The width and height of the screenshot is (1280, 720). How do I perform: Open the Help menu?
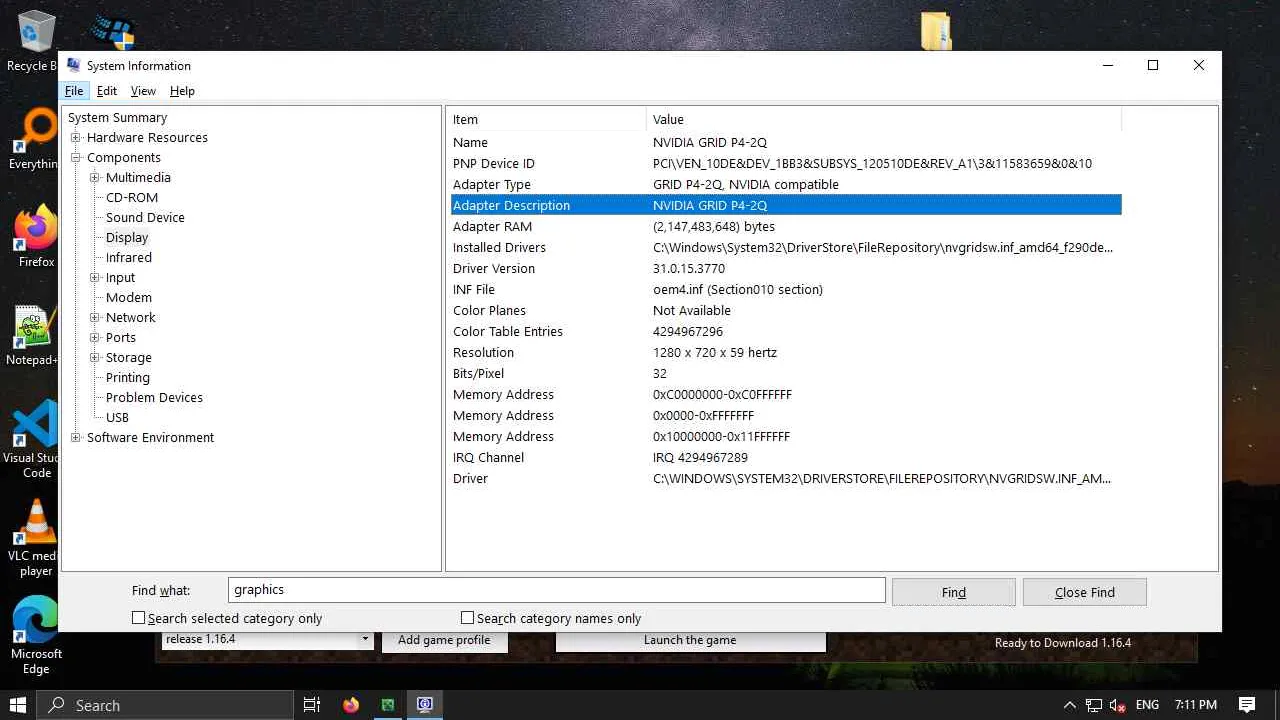(182, 91)
